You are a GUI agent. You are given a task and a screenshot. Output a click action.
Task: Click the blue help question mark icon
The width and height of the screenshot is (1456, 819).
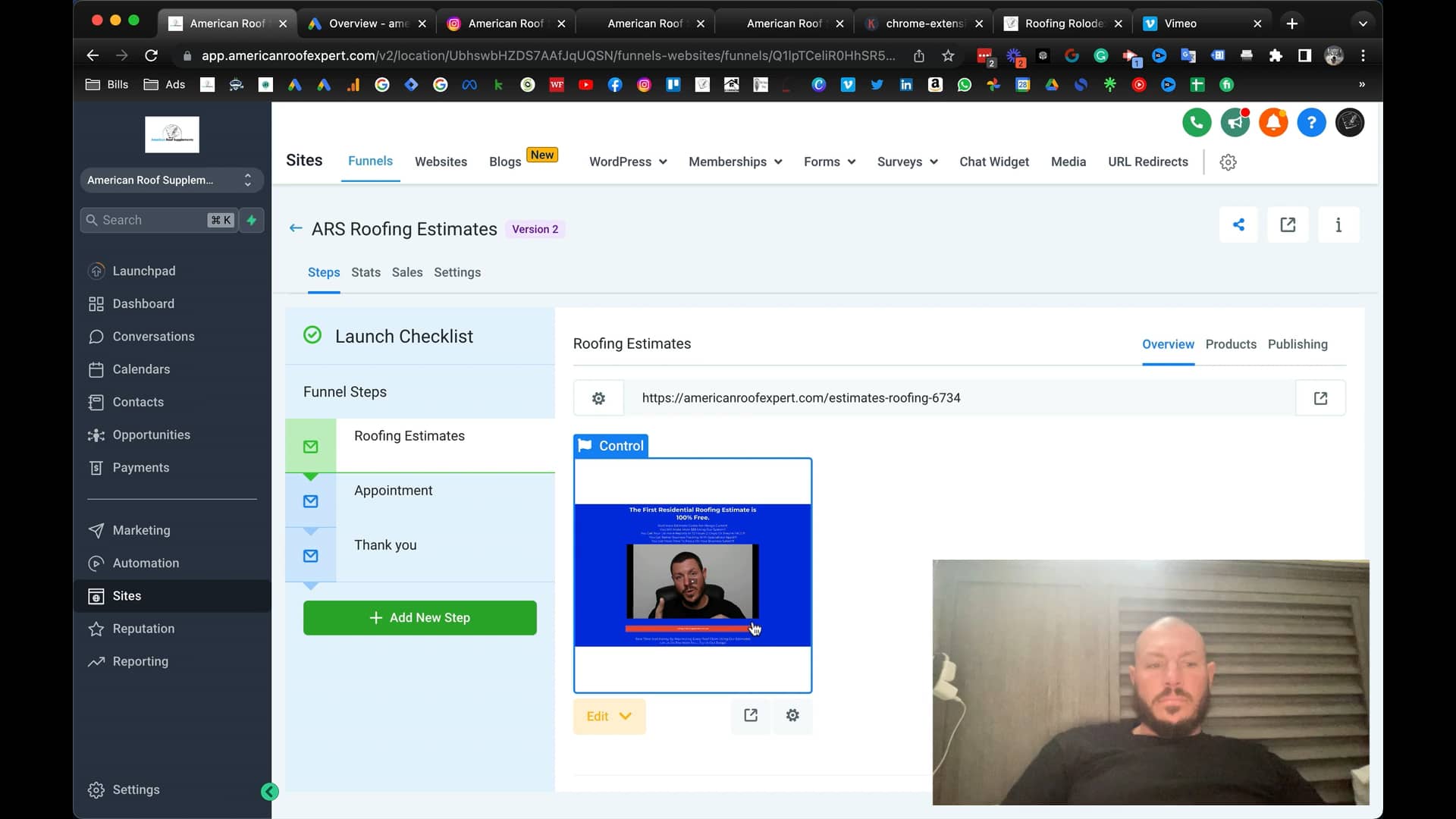pos(1311,122)
